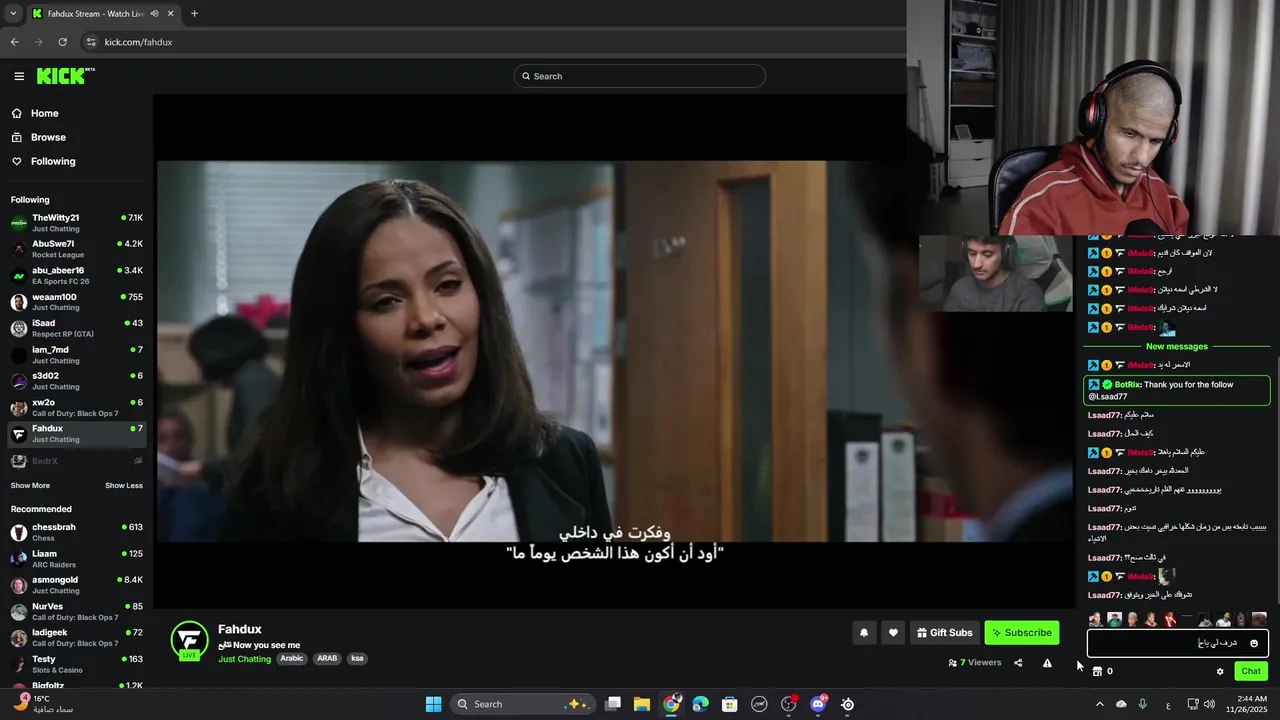The image size is (1280, 720).
Task: Click the kick.com/fahdux address bar
Action: pyautogui.click(x=138, y=42)
